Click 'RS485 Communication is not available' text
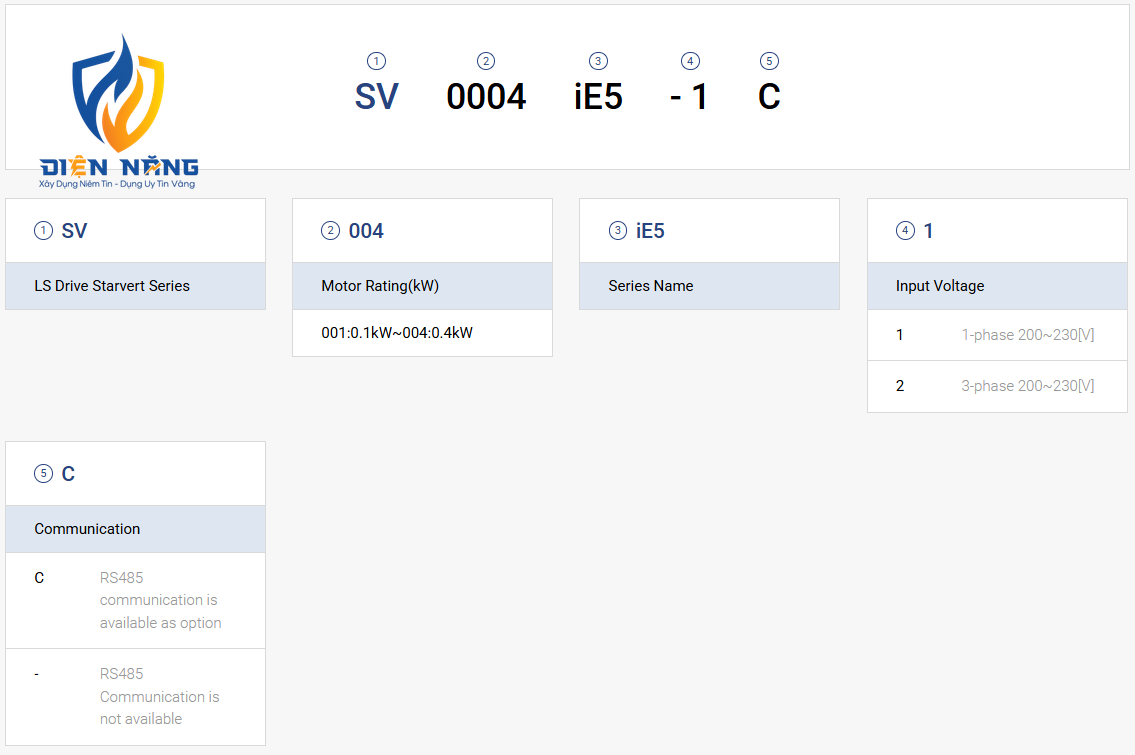Image resolution: width=1135 pixels, height=755 pixels. click(x=159, y=696)
